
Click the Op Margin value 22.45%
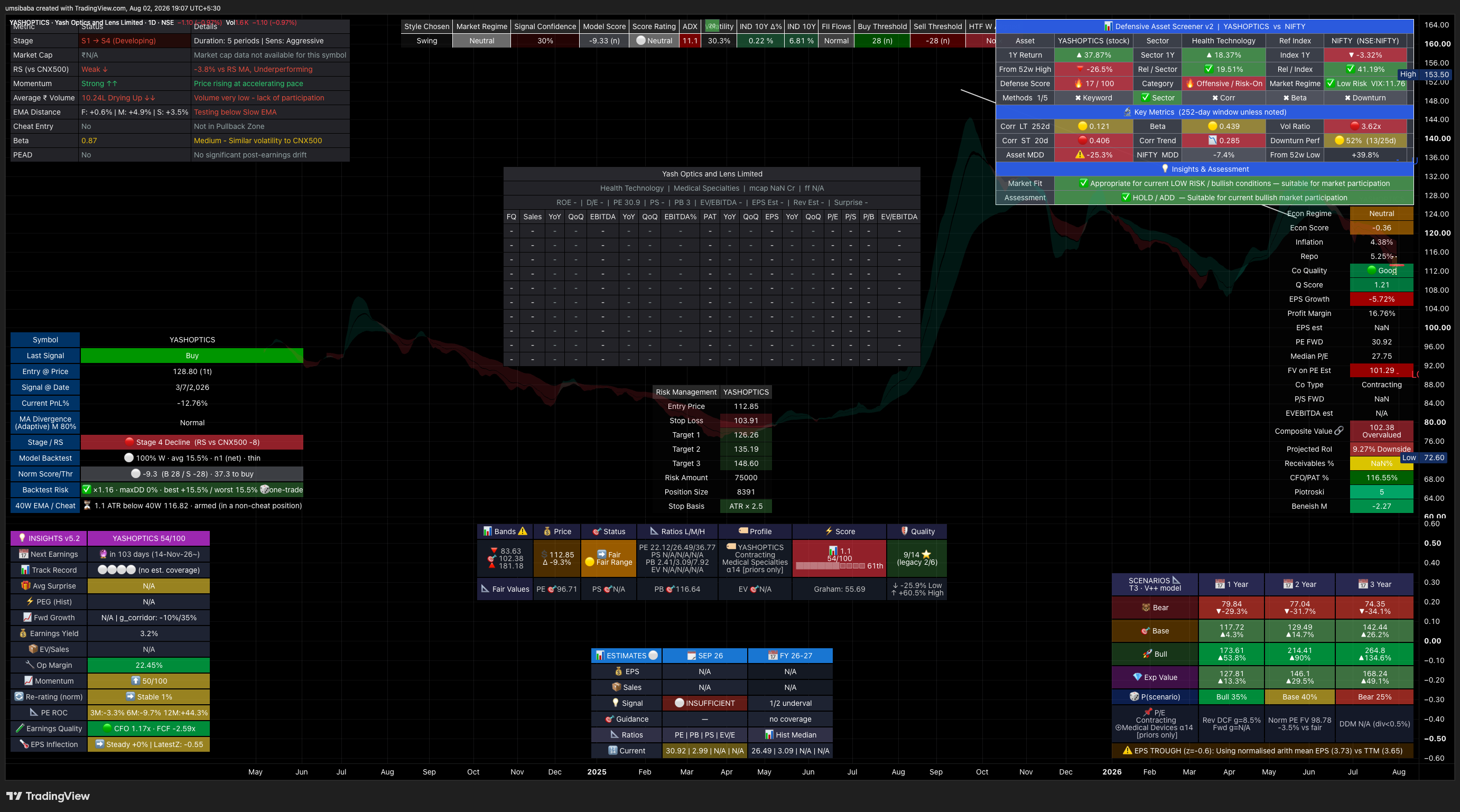(x=149, y=665)
